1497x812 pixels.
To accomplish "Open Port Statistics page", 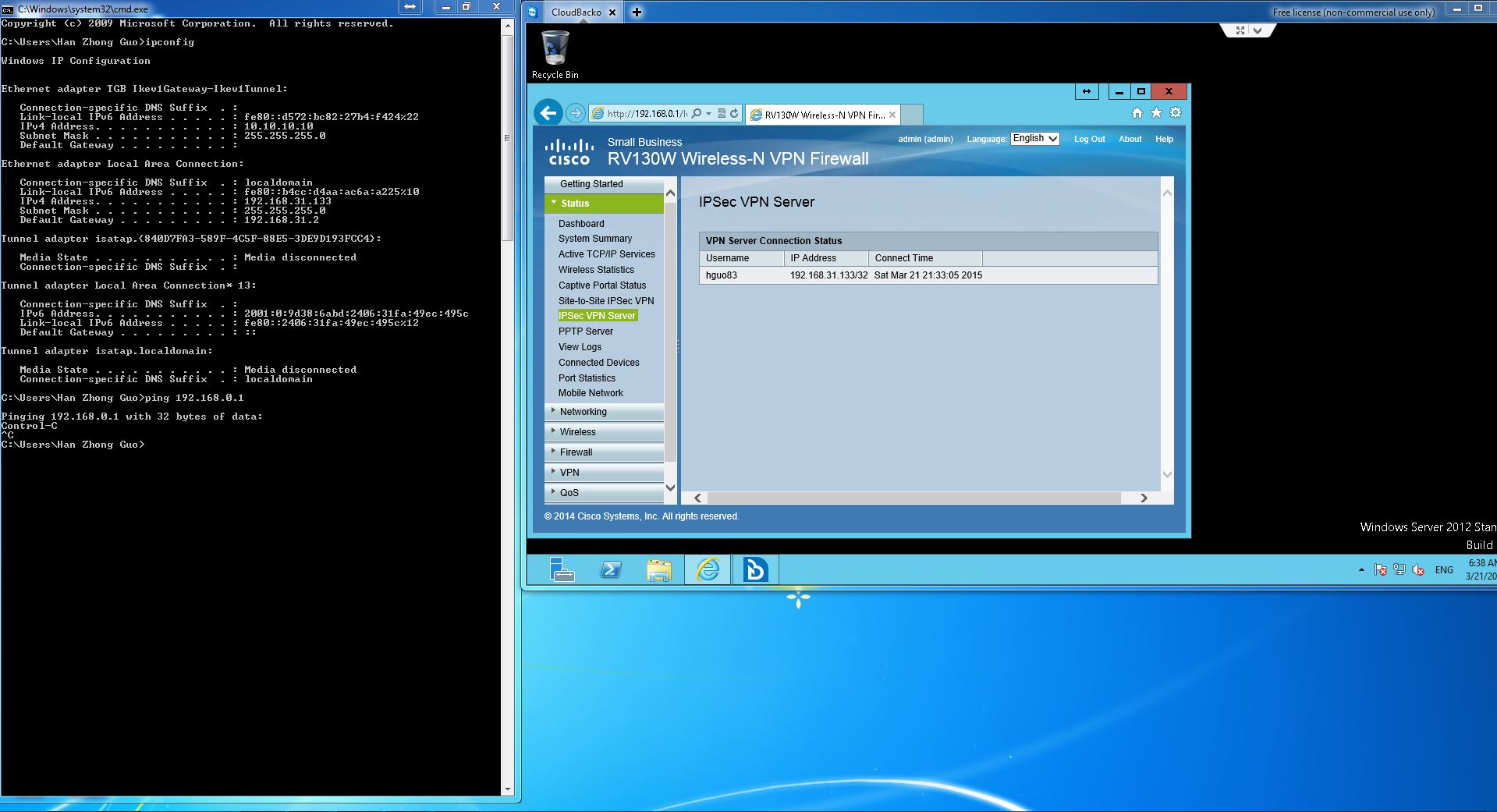I will click(x=587, y=378).
